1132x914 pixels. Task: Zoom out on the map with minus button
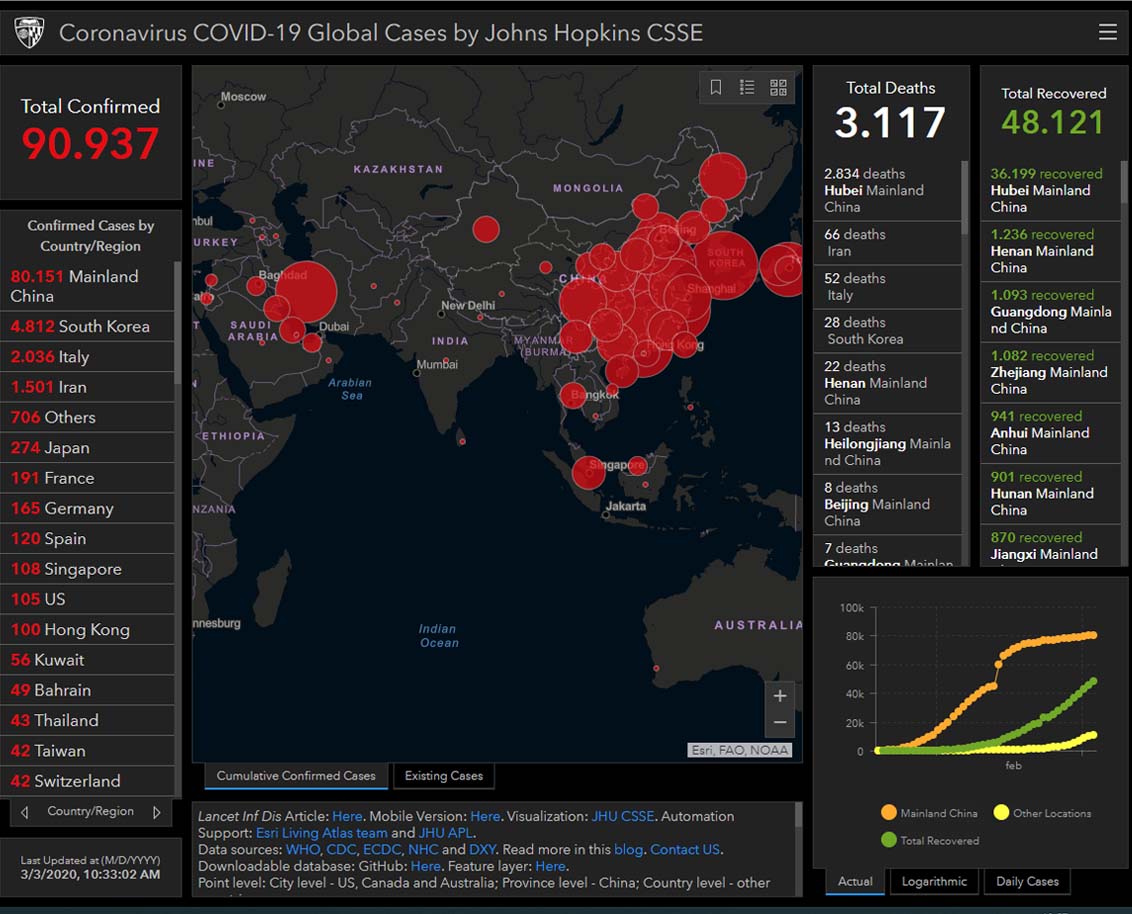780,723
